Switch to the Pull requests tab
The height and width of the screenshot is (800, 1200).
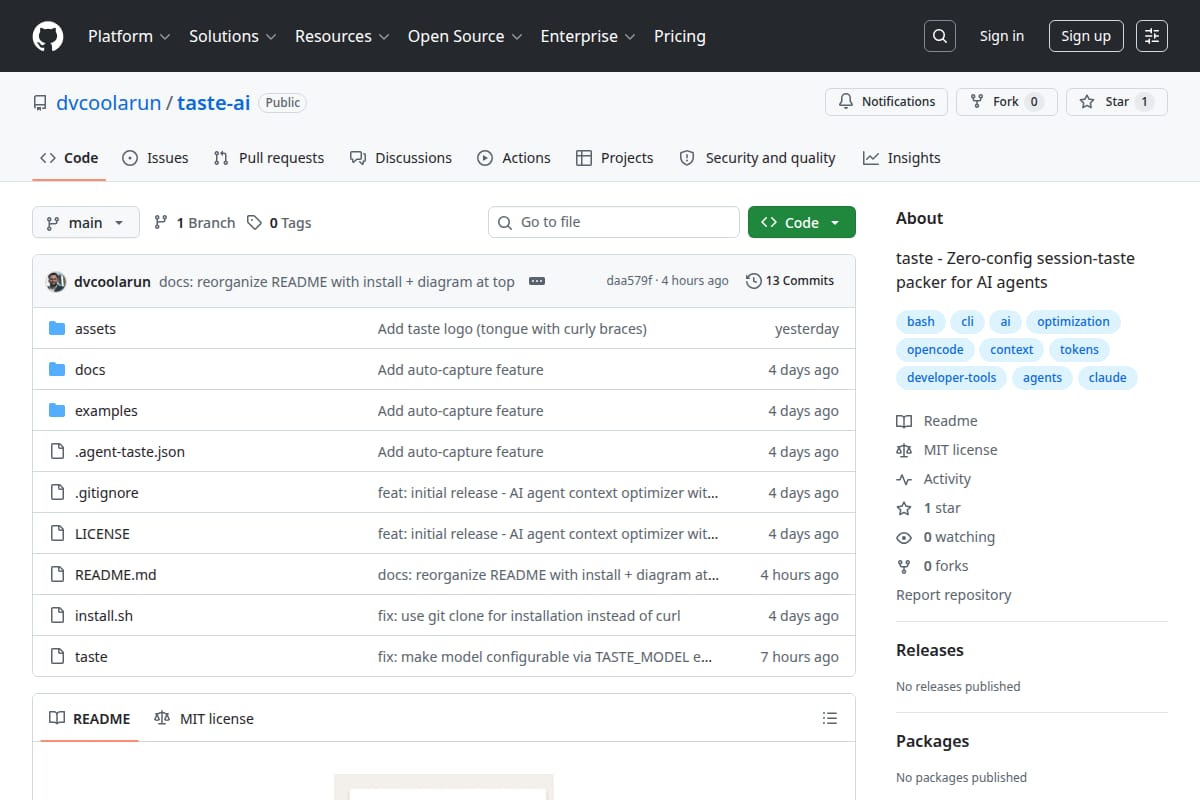(269, 158)
